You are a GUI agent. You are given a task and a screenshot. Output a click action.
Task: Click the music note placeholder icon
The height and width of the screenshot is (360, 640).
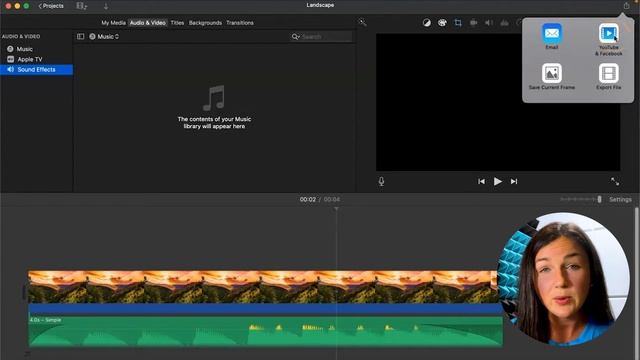click(x=214, y=98)
